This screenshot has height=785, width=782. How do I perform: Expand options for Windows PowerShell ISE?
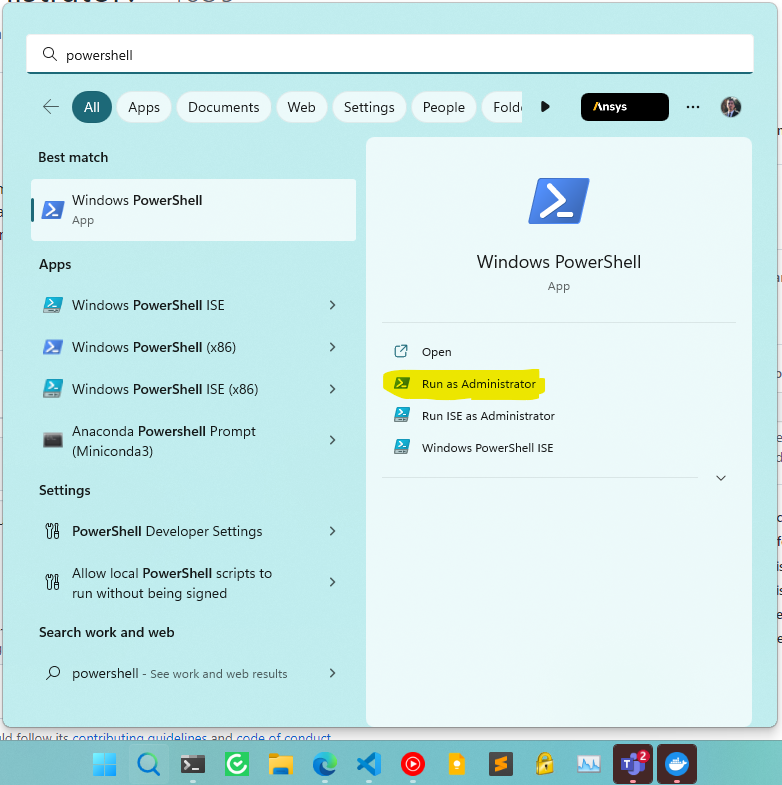pyautogui.click(x=332, y=305)
